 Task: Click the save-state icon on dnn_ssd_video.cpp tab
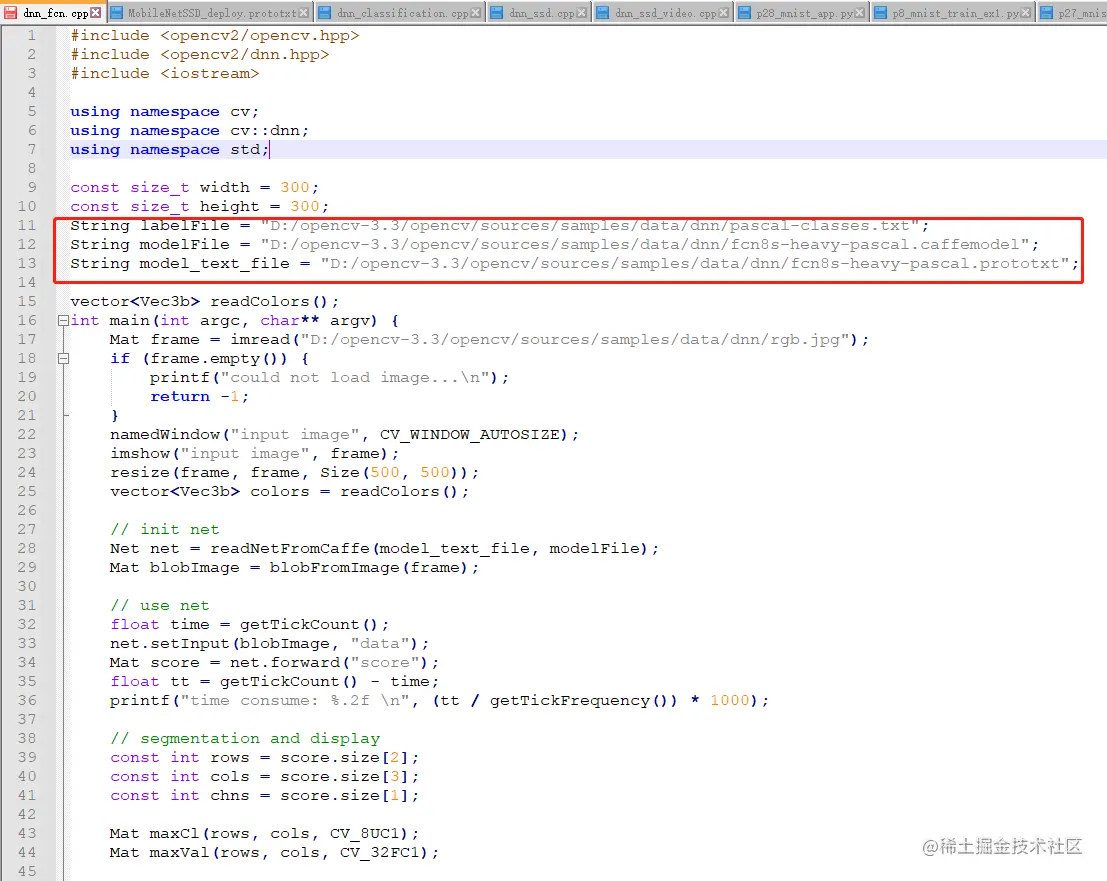point(603,13)
